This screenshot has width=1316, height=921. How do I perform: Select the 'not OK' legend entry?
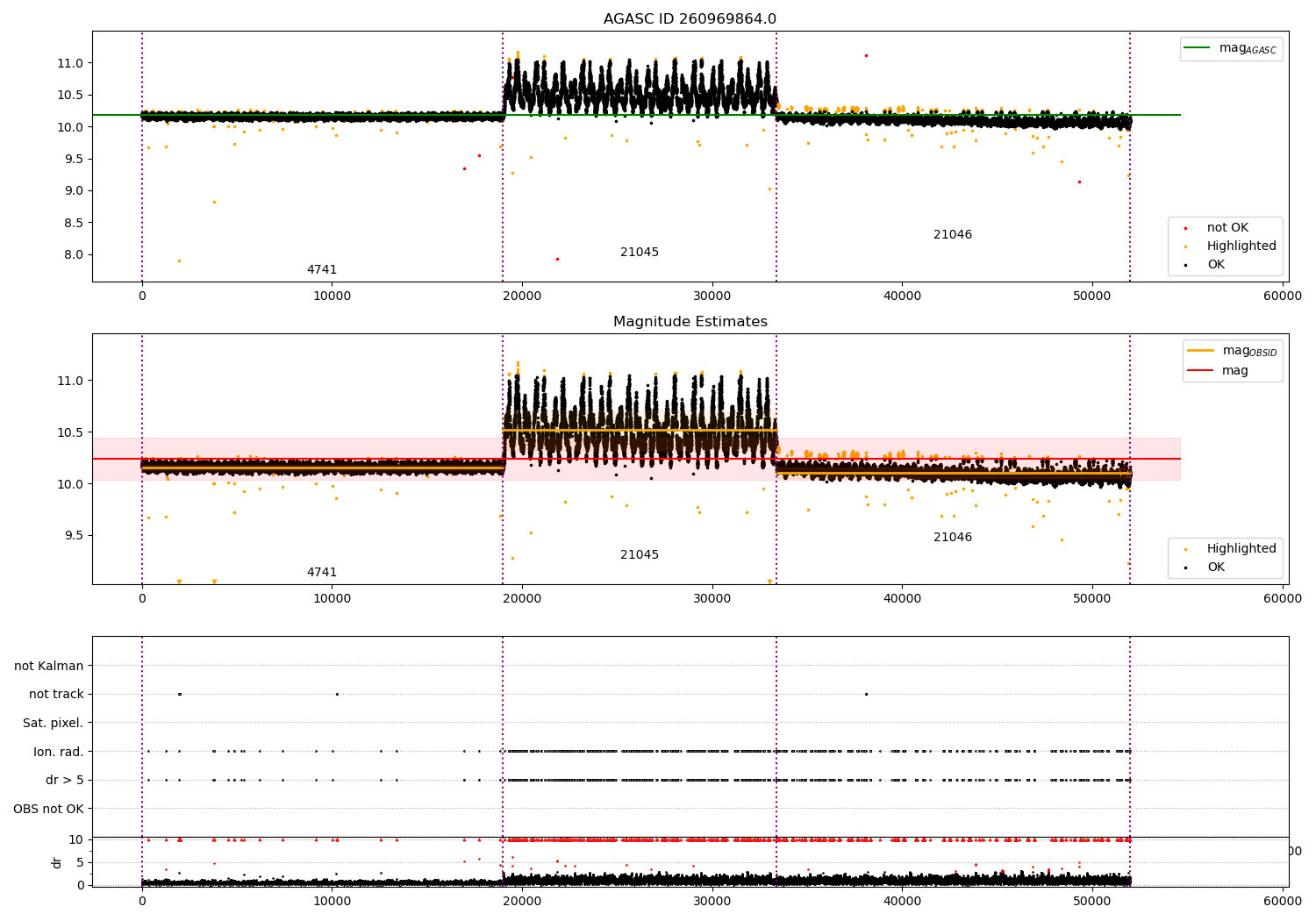click(x=1227, y=228)
